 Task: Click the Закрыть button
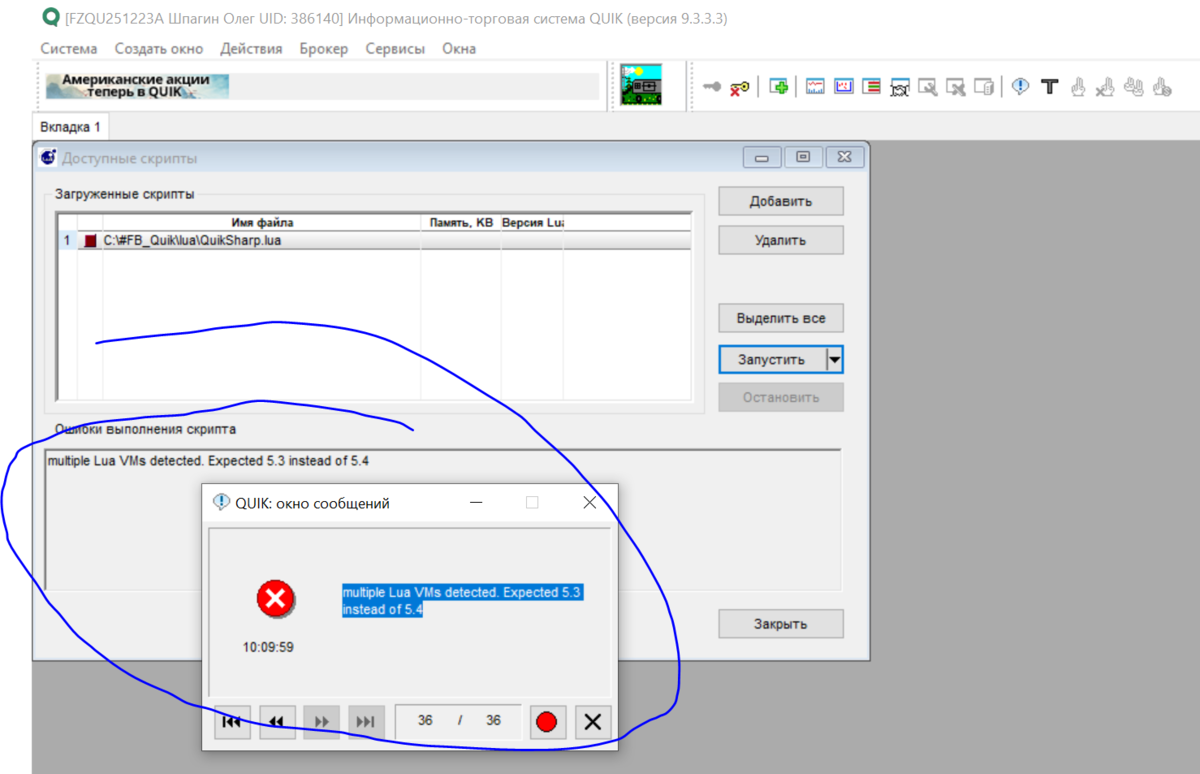781,624
